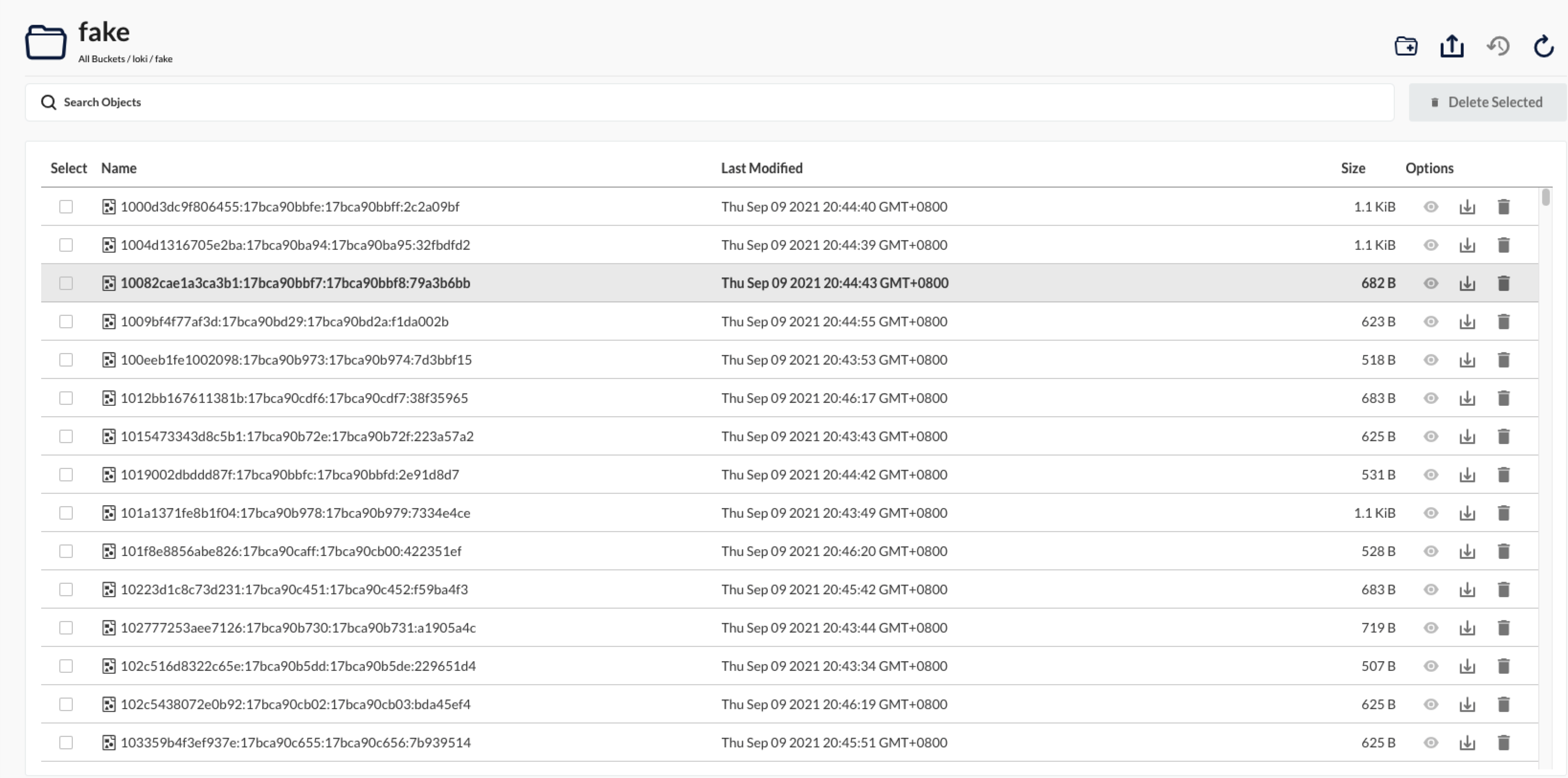Viewport: 1568px width, 778px height.
Task: Click the 507 B size cell
Action: [x=1378, y=666]
